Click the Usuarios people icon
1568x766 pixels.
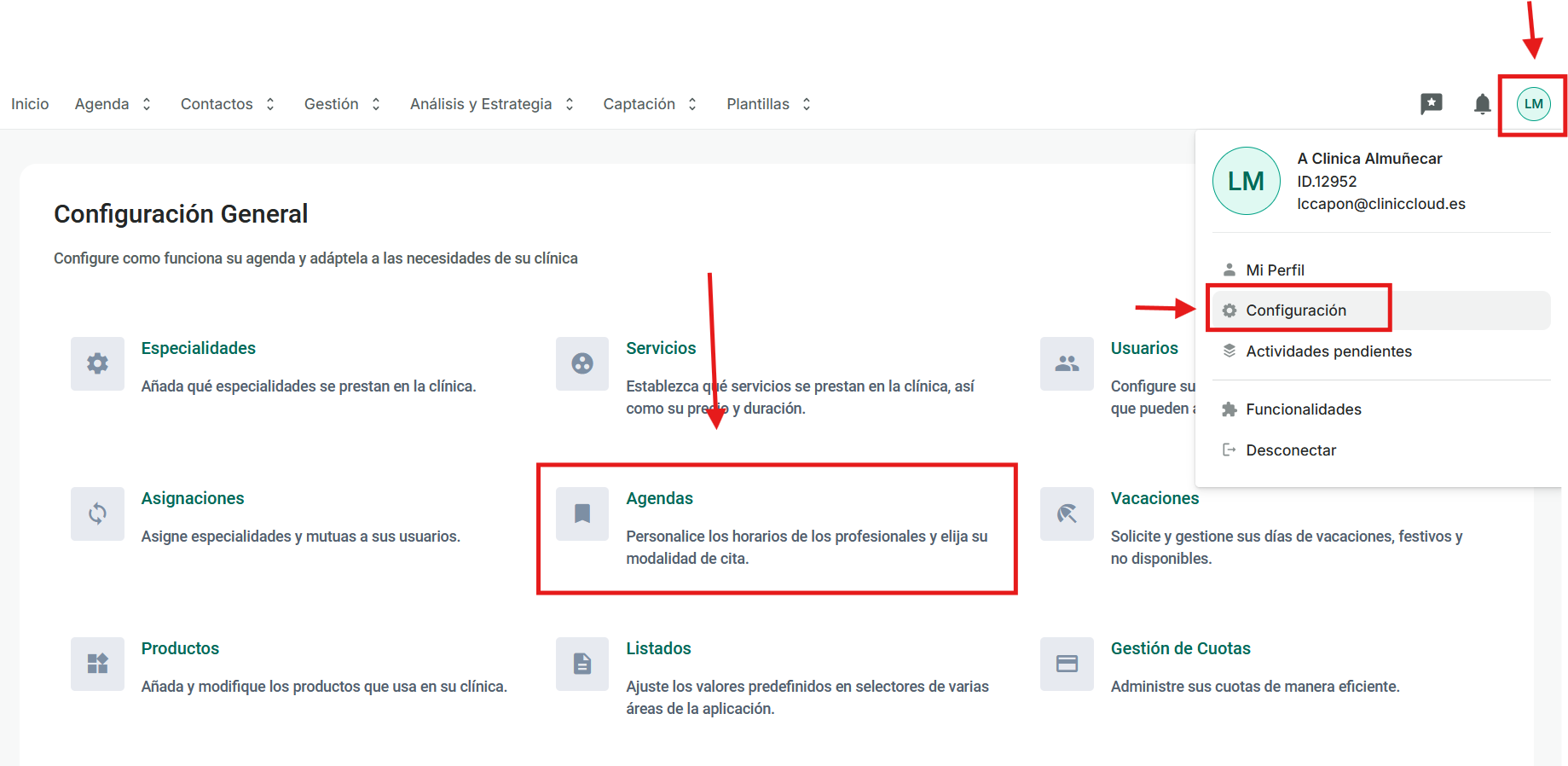tap(1067, 363)
